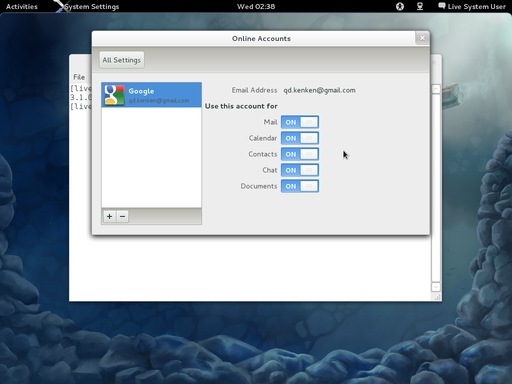Click the plus button to add account
Viewport: 512px width, 384px height.
click(x=109, y=216)
